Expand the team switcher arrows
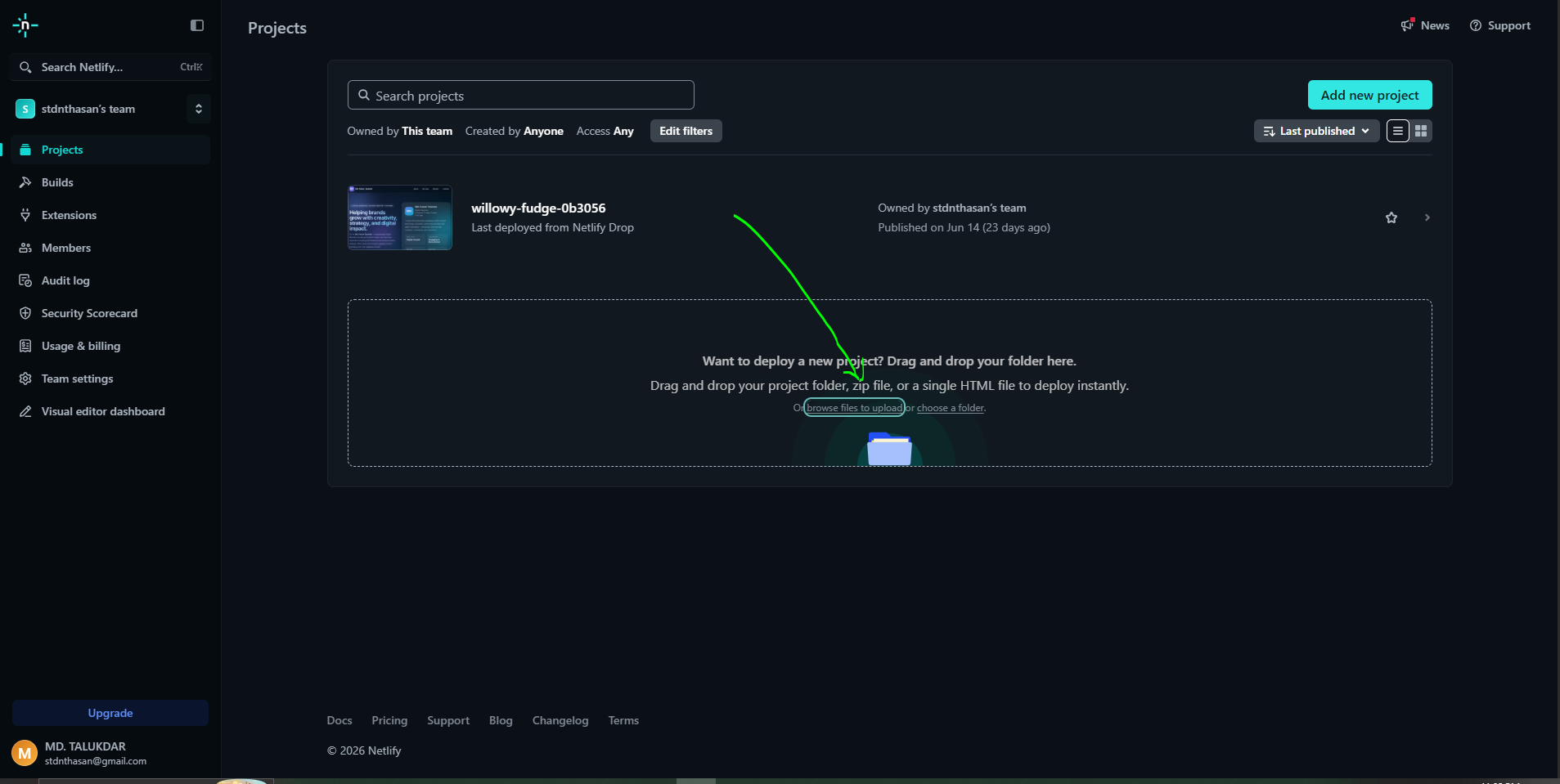The height and width of the screenshot is (784, 1560). 198,109
